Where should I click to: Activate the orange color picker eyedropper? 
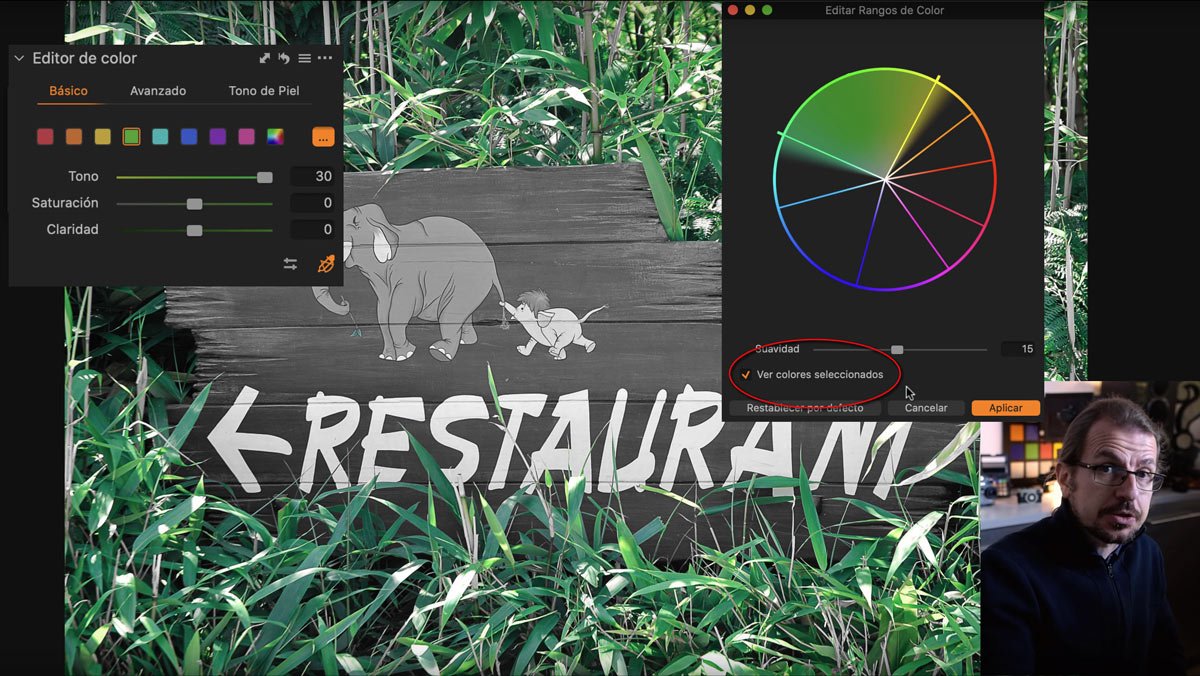click(326, 264)
